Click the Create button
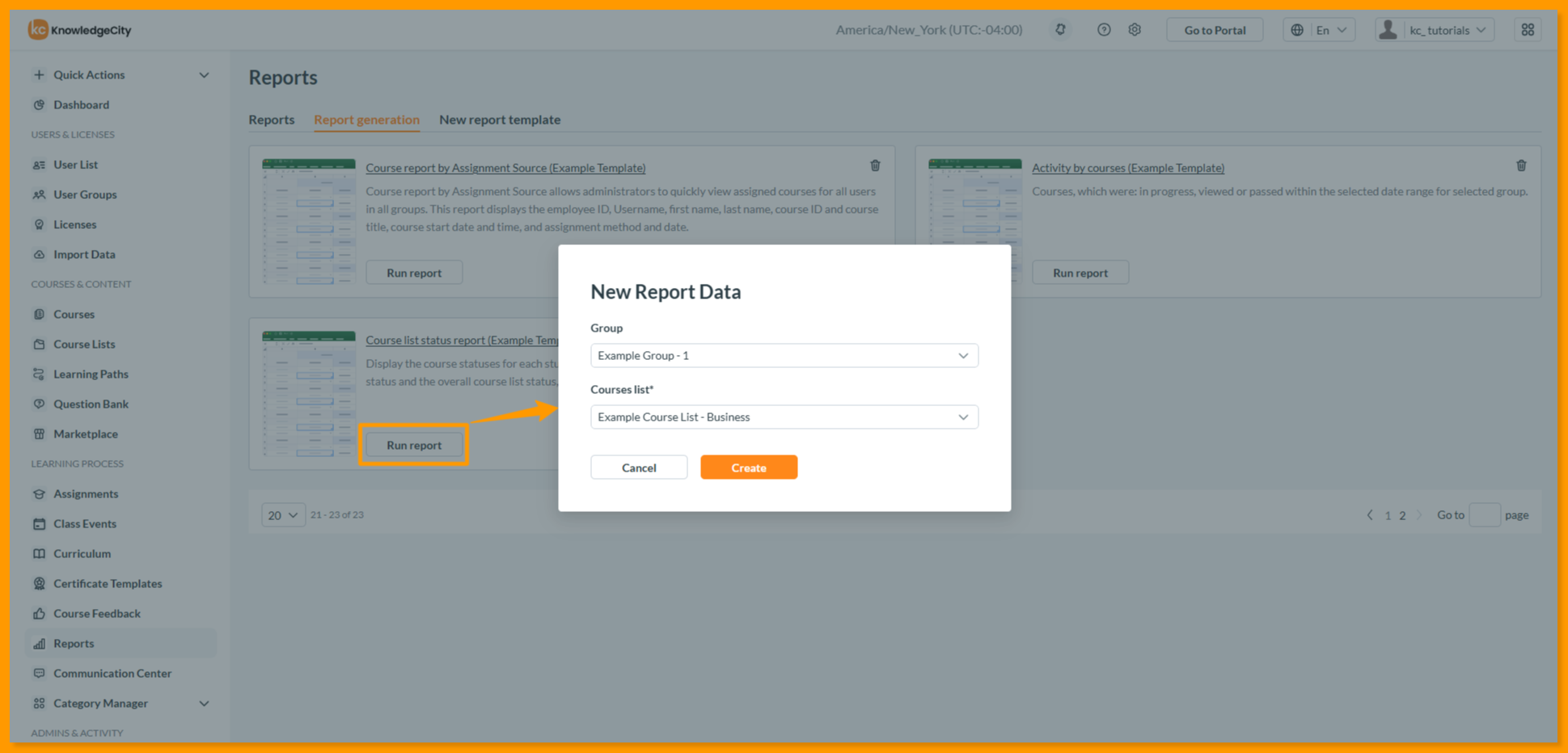This screenshot has width=1568, height=753. point(749,467)
